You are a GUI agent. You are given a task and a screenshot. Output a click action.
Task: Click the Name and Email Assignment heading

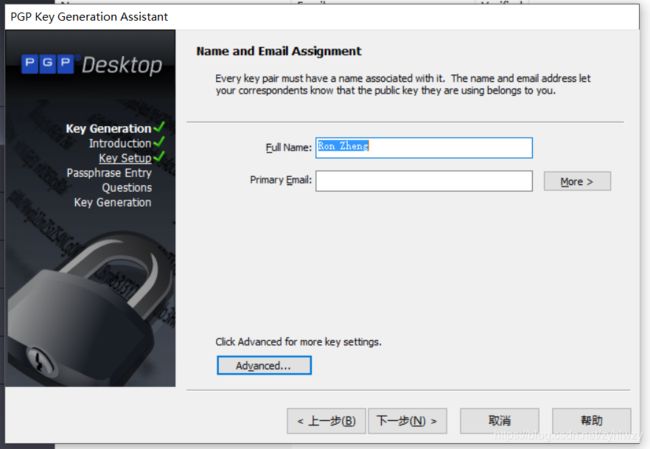click(x=279, y=51)
